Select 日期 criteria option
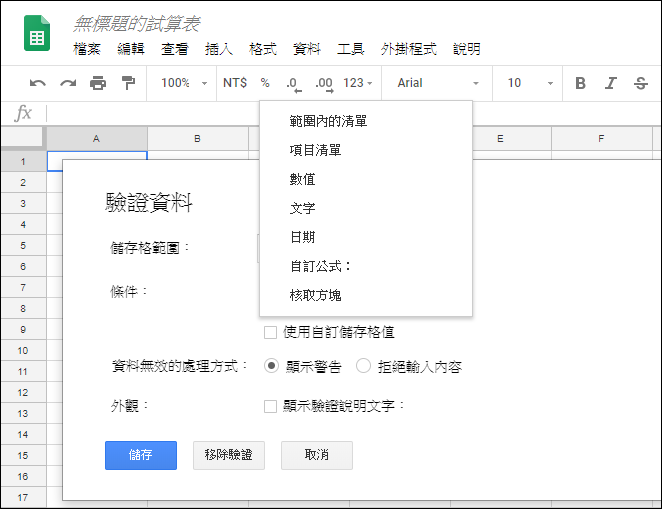Image resolution: width=662 pixels, height=509 pixels. pyautogui.click(x=366, y=237)
